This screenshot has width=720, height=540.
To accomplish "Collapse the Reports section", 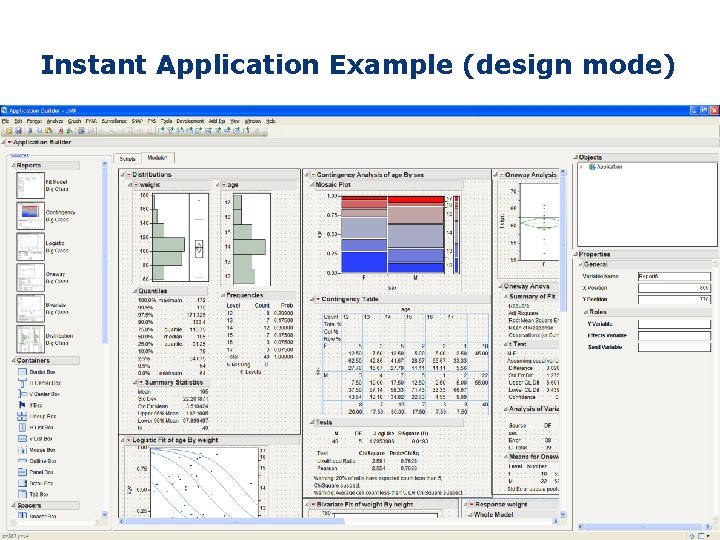I will point(13,165).
